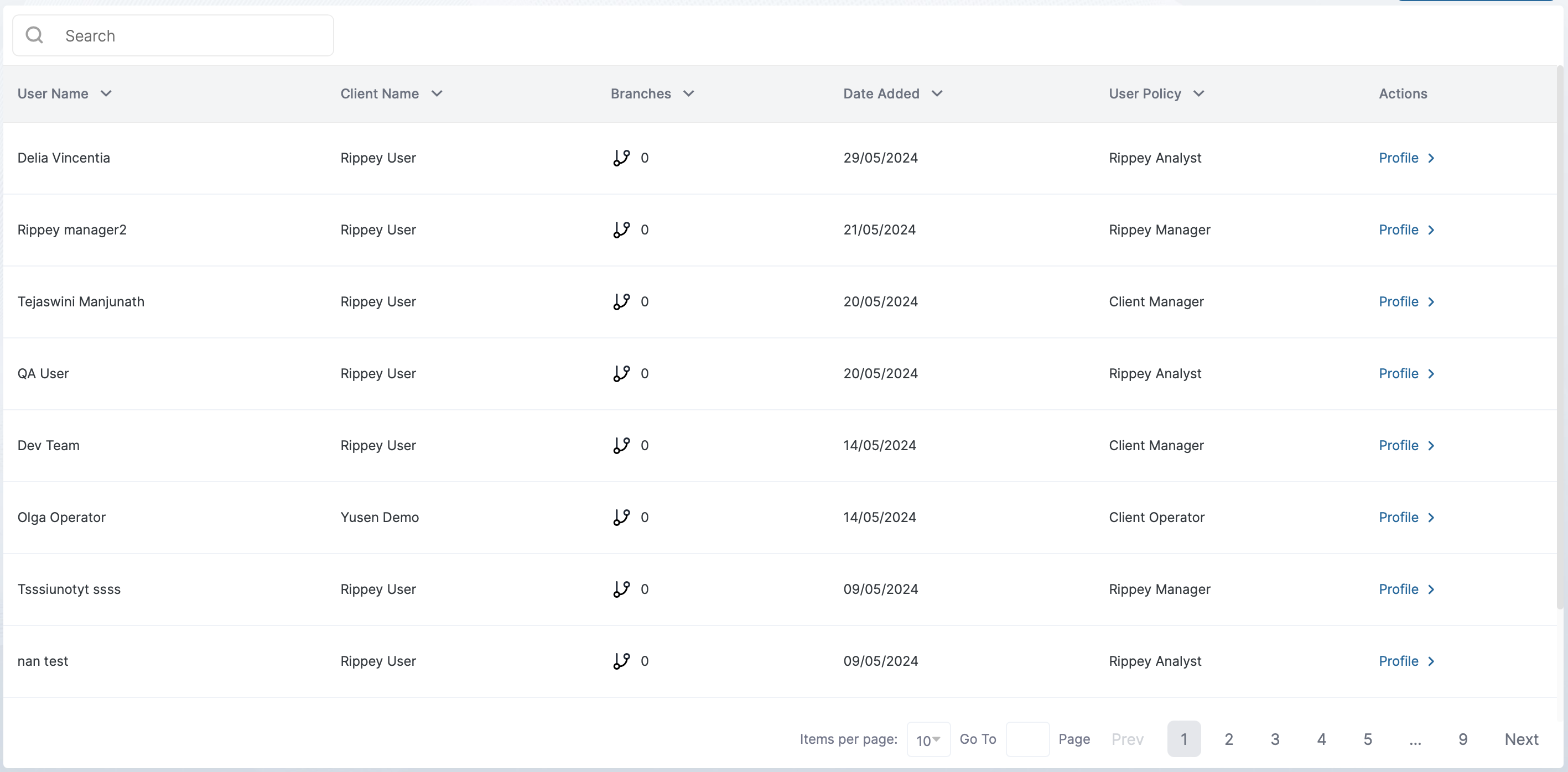
Task: Sort by User Name column arrow
Action: 106,93
